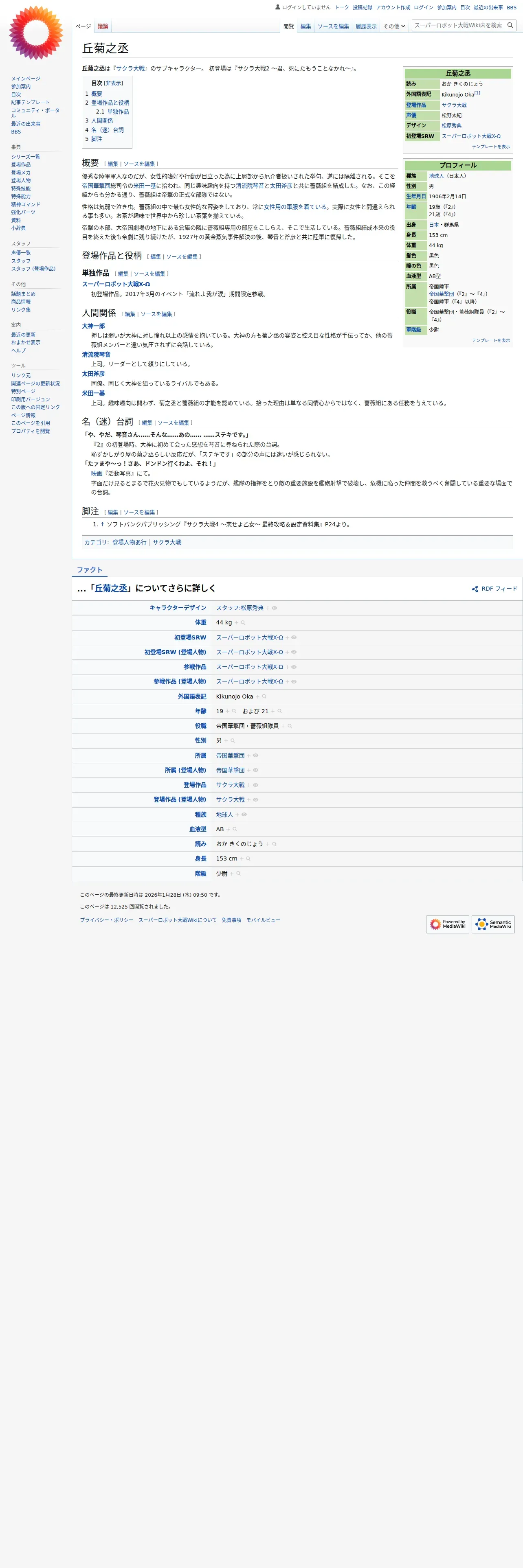Click the Powered by MediaWiki badge
The height and width of the screenshot is (1568, 523).
pyautogui.click(x=448, y=924)
